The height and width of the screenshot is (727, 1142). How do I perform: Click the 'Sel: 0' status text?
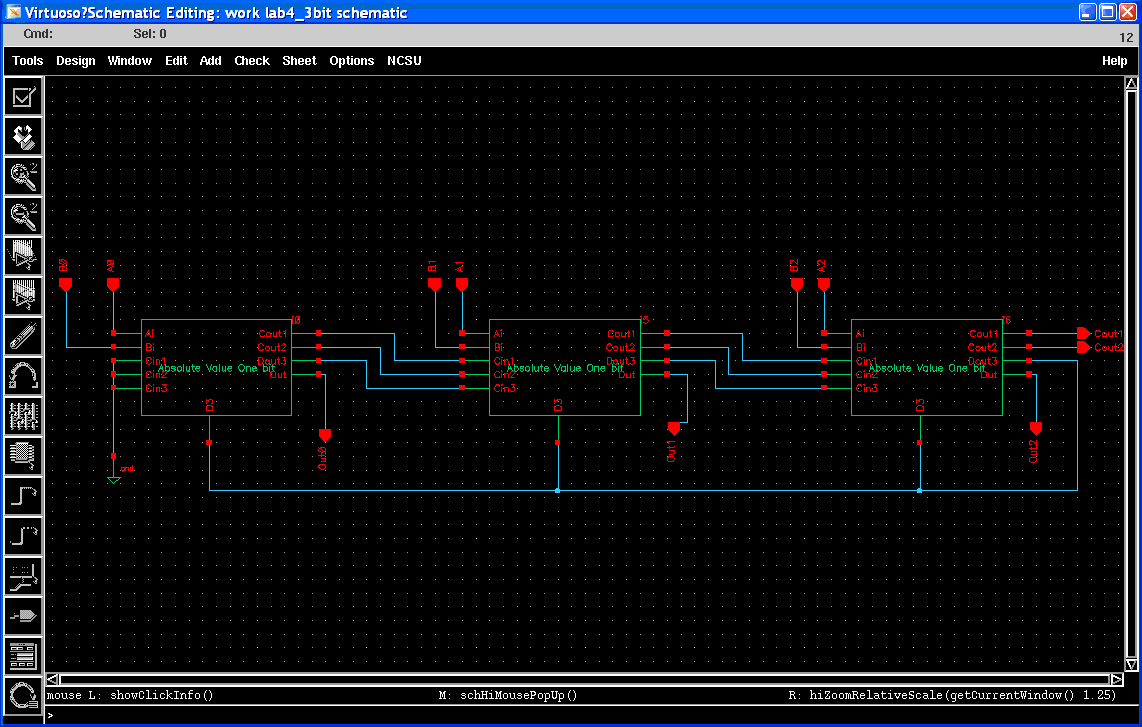click(150, 34)
